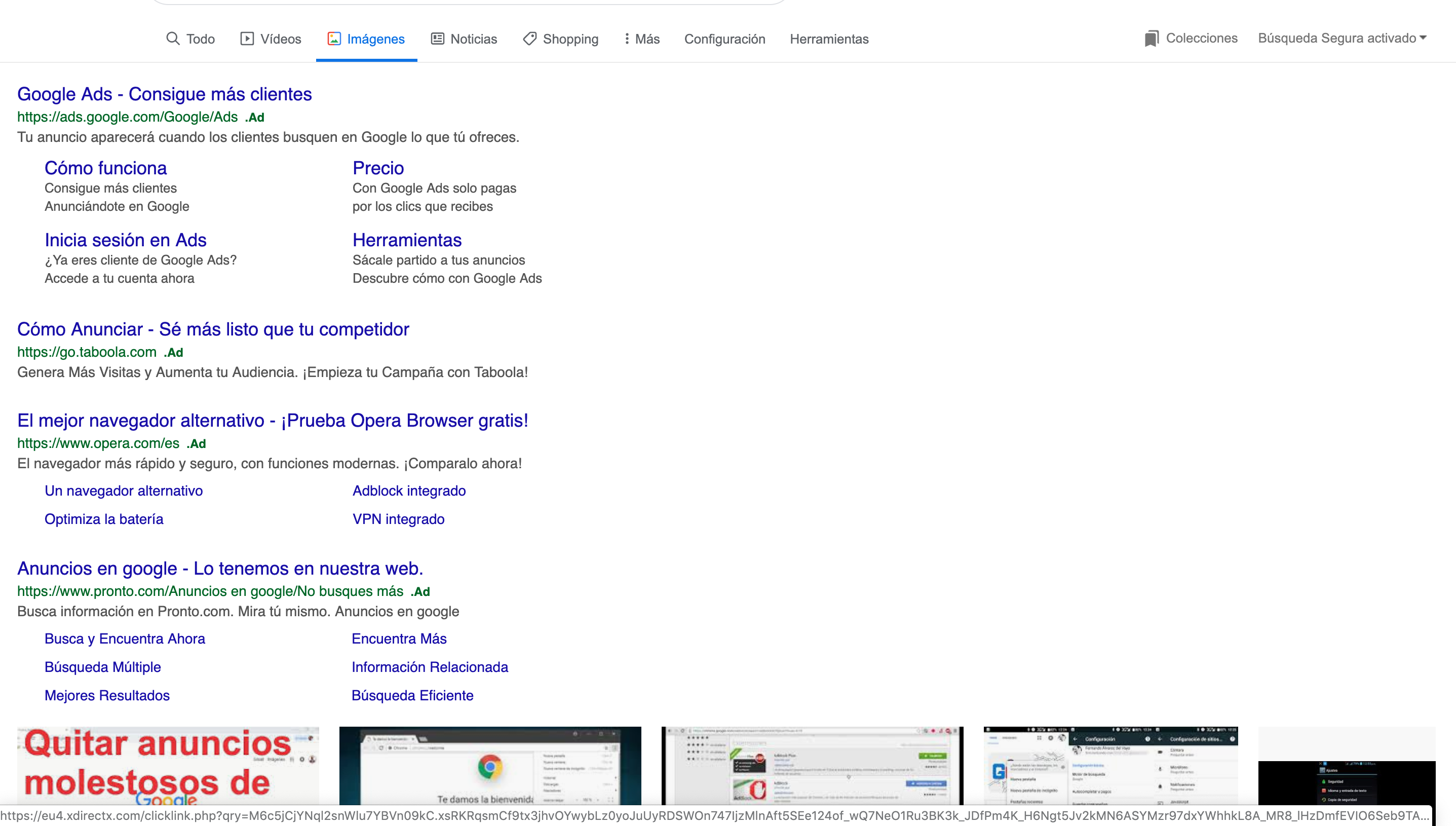
Task: Open Herramientas in the search toolbar
Action: click(829, 39)
